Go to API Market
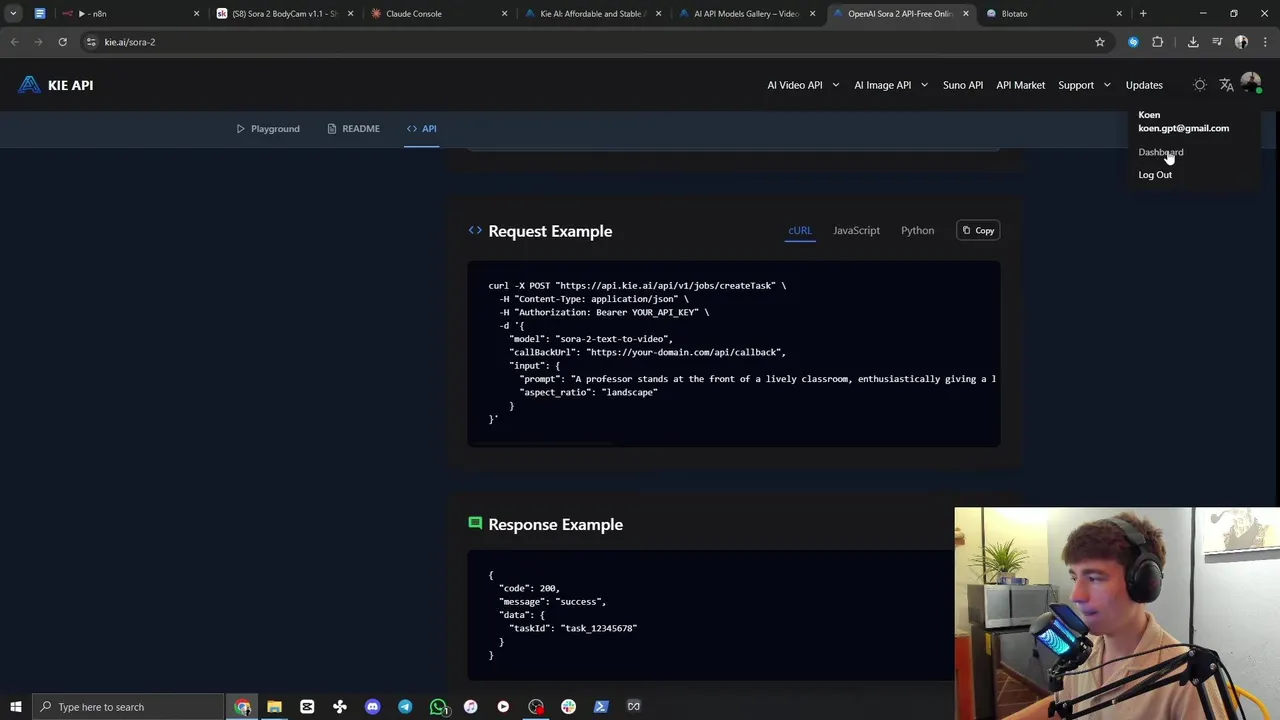 1020,85
